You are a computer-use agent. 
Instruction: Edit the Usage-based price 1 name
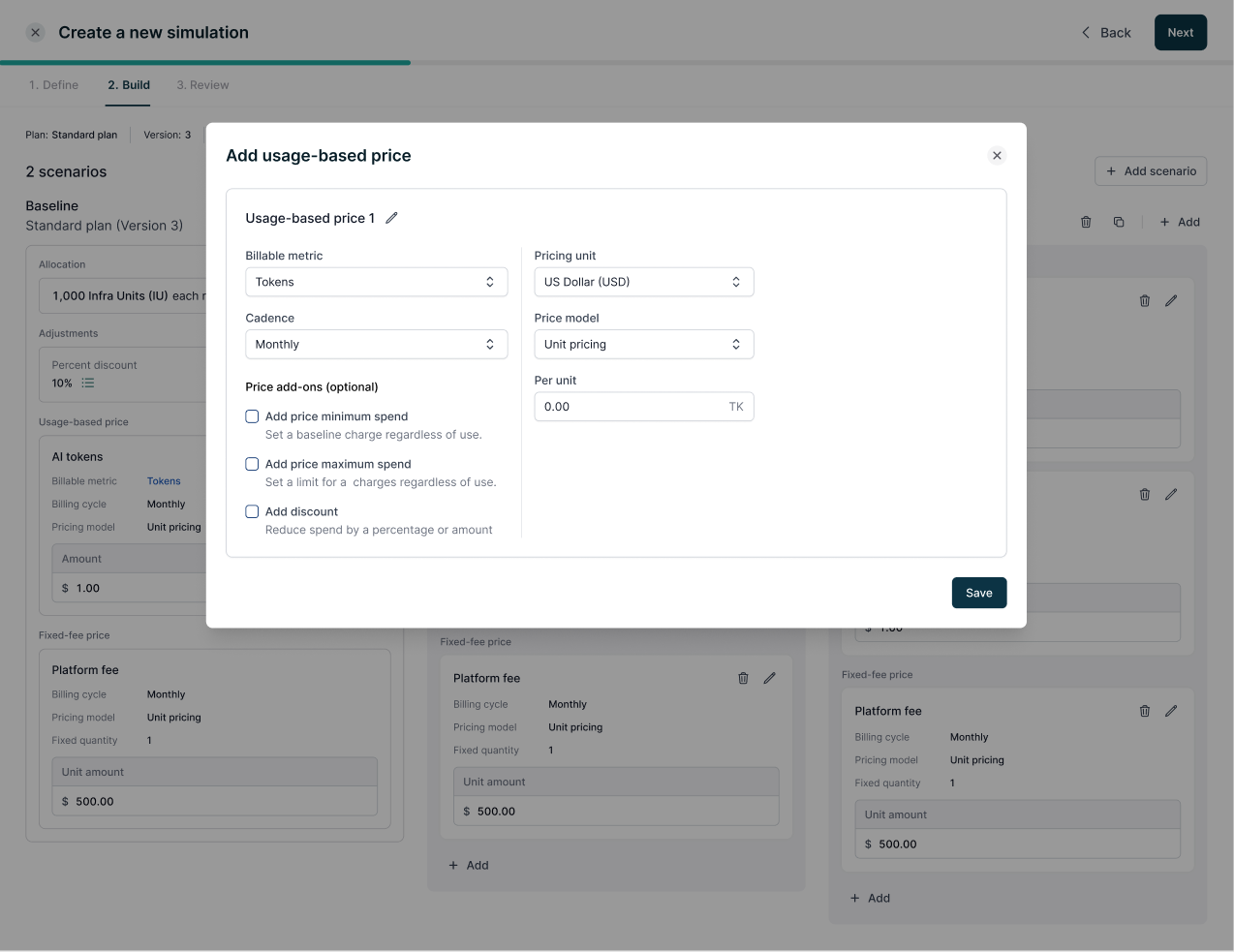click(391, 218)
